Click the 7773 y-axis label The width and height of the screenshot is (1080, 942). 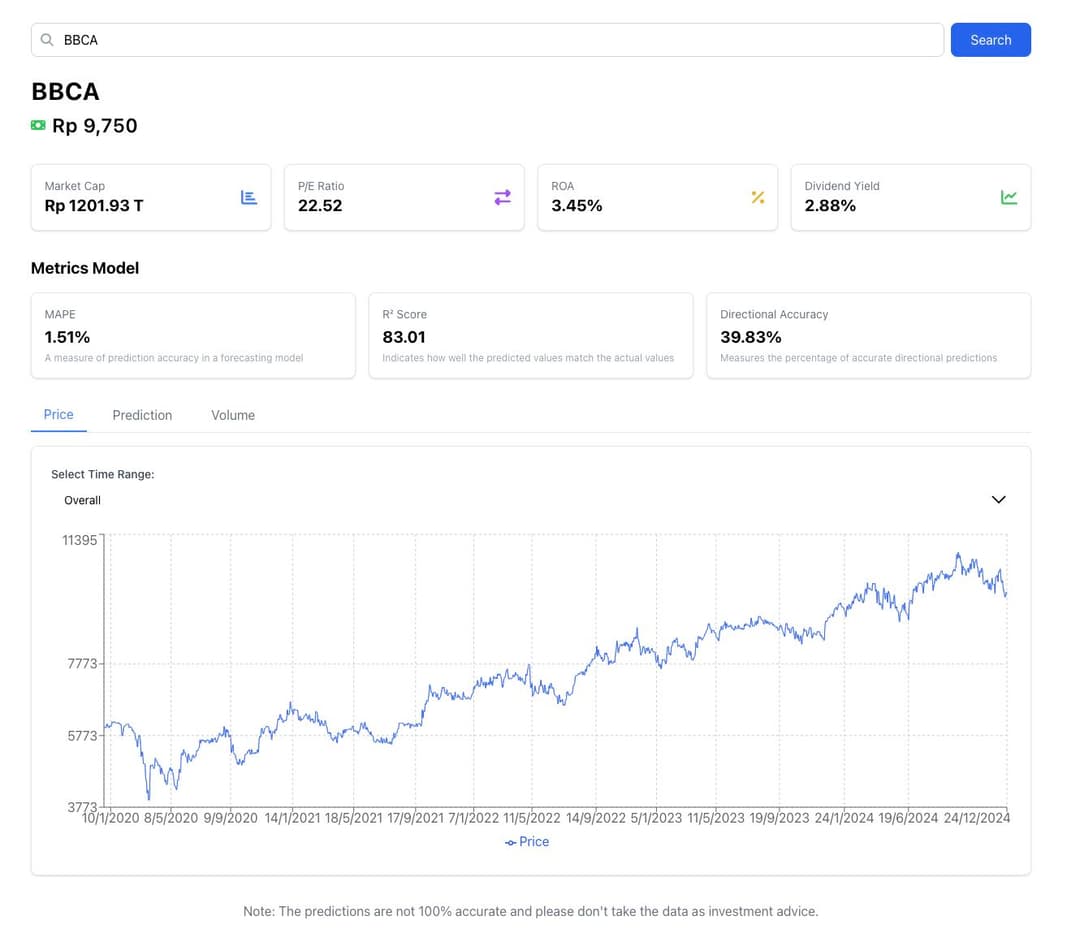point(82,664)
